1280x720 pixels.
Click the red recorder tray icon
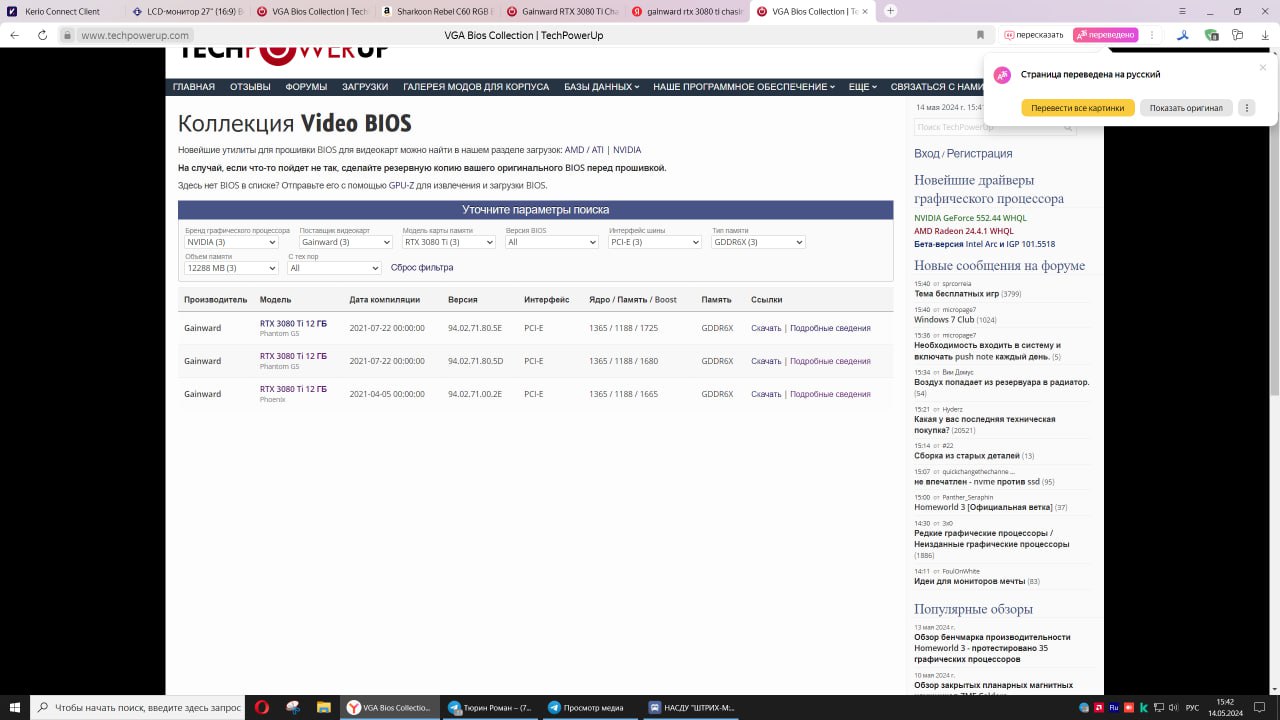[x=1128, y=707]
